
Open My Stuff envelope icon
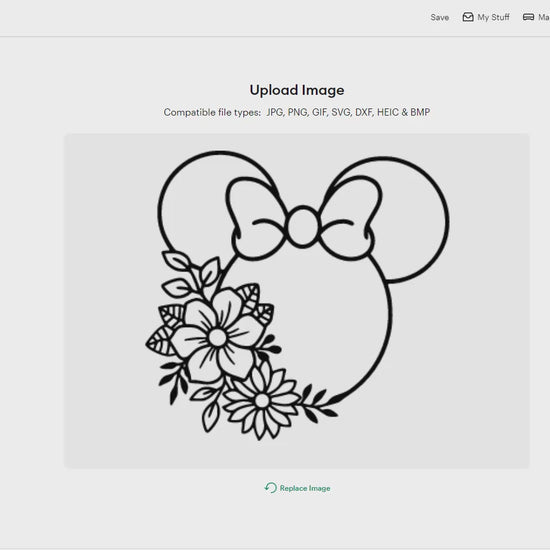click(x=468, y=17)
